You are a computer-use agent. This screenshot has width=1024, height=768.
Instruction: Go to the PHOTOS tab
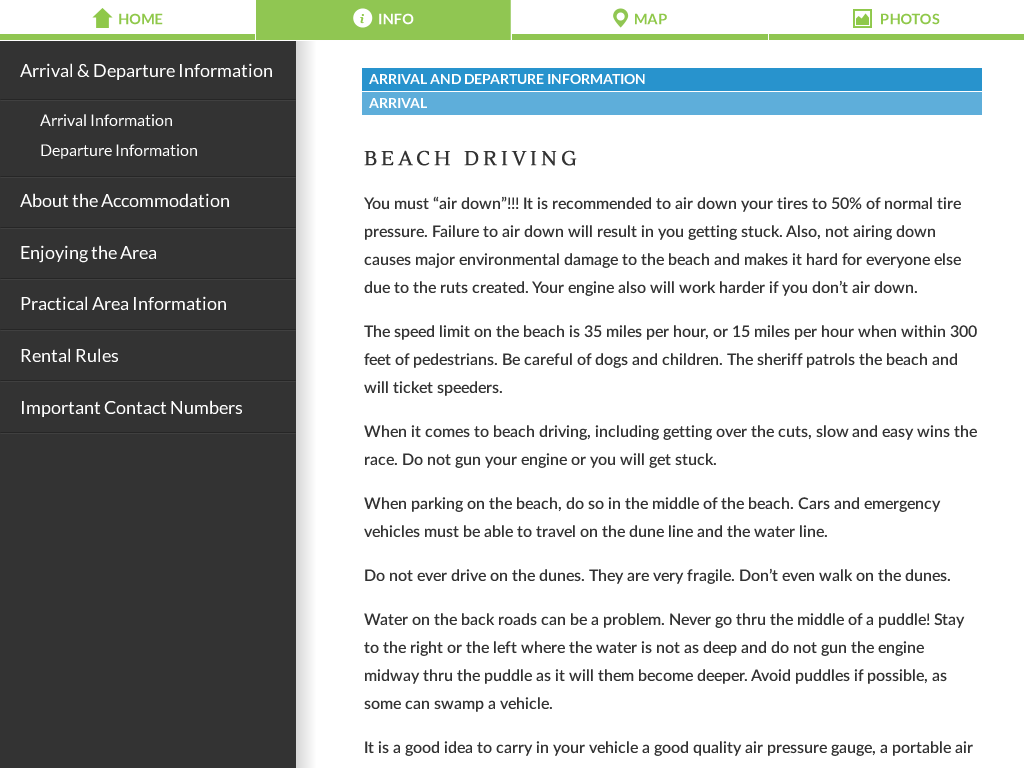tap(897, 18)
